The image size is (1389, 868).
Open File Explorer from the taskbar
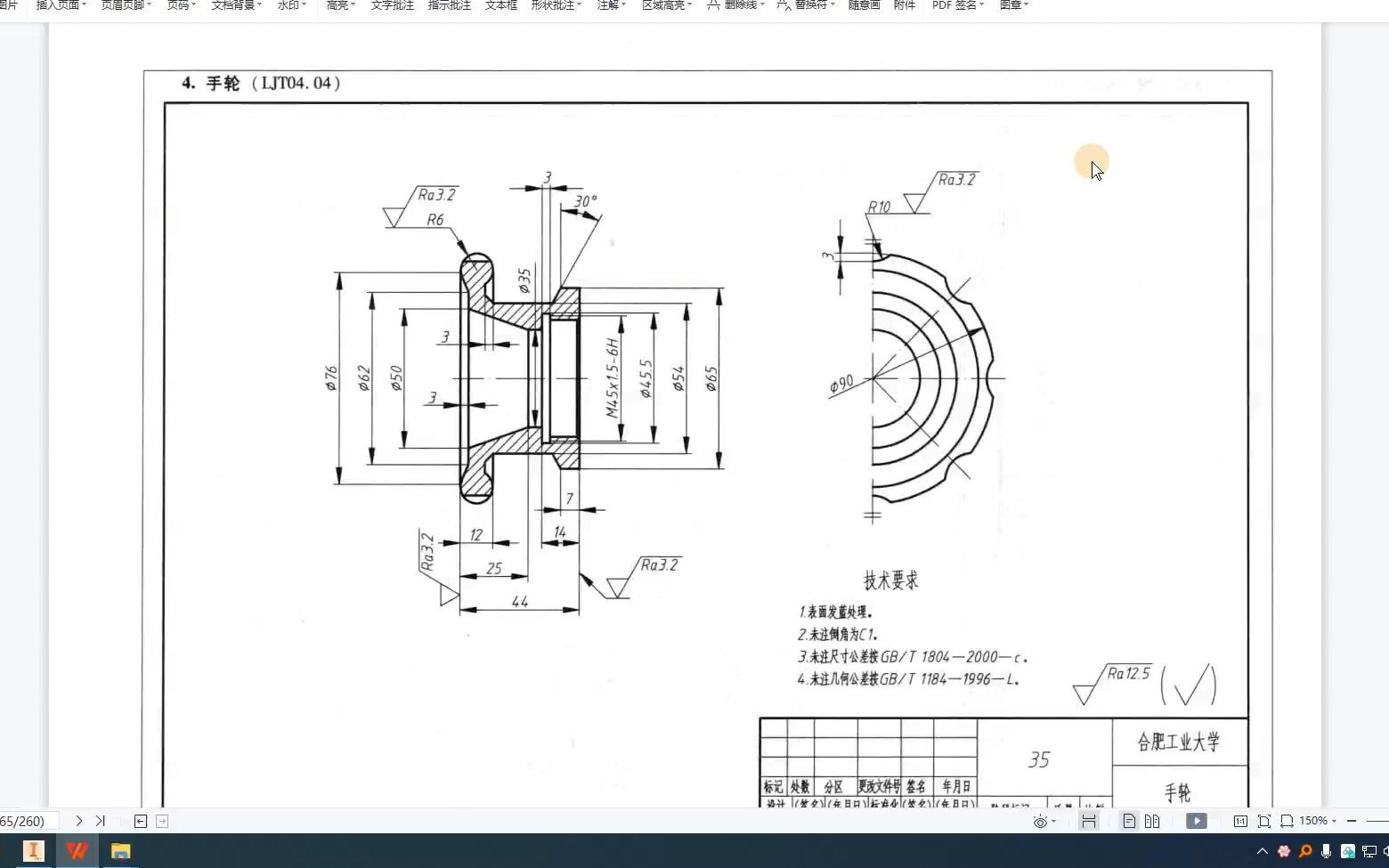[120, 851]
